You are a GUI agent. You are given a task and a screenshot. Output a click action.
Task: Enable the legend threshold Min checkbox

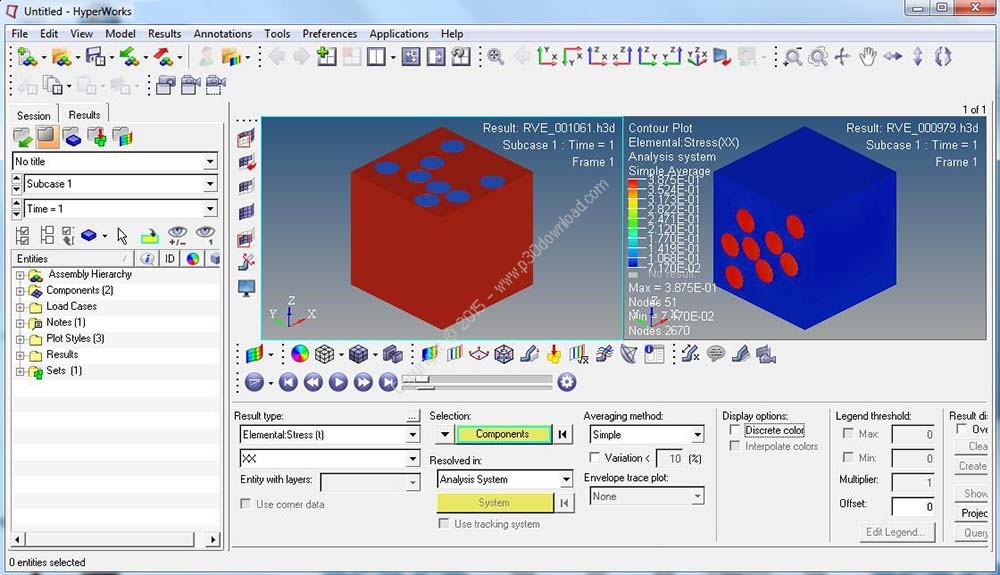(x=848, y=457)
